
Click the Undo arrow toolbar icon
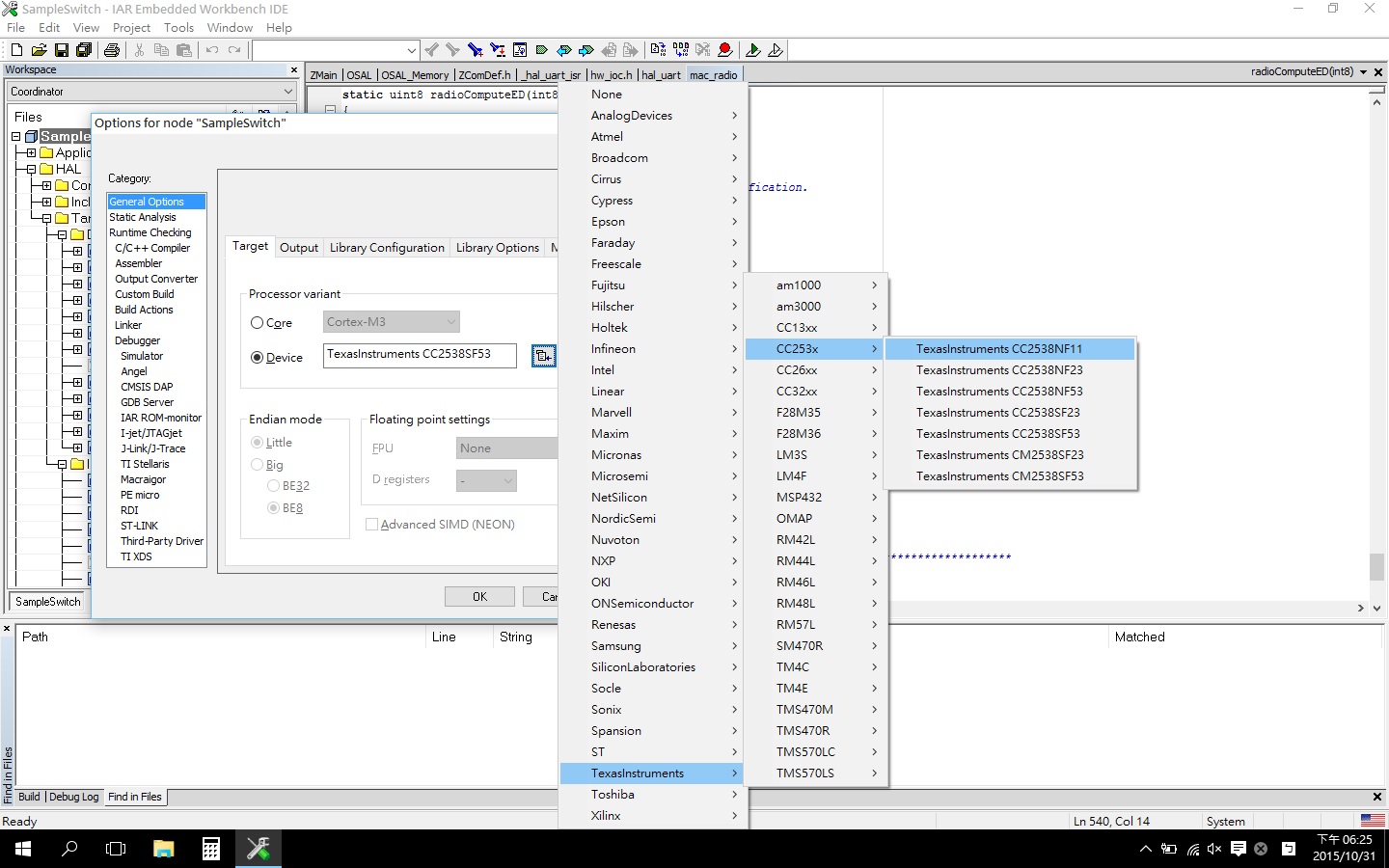[212, 50]
